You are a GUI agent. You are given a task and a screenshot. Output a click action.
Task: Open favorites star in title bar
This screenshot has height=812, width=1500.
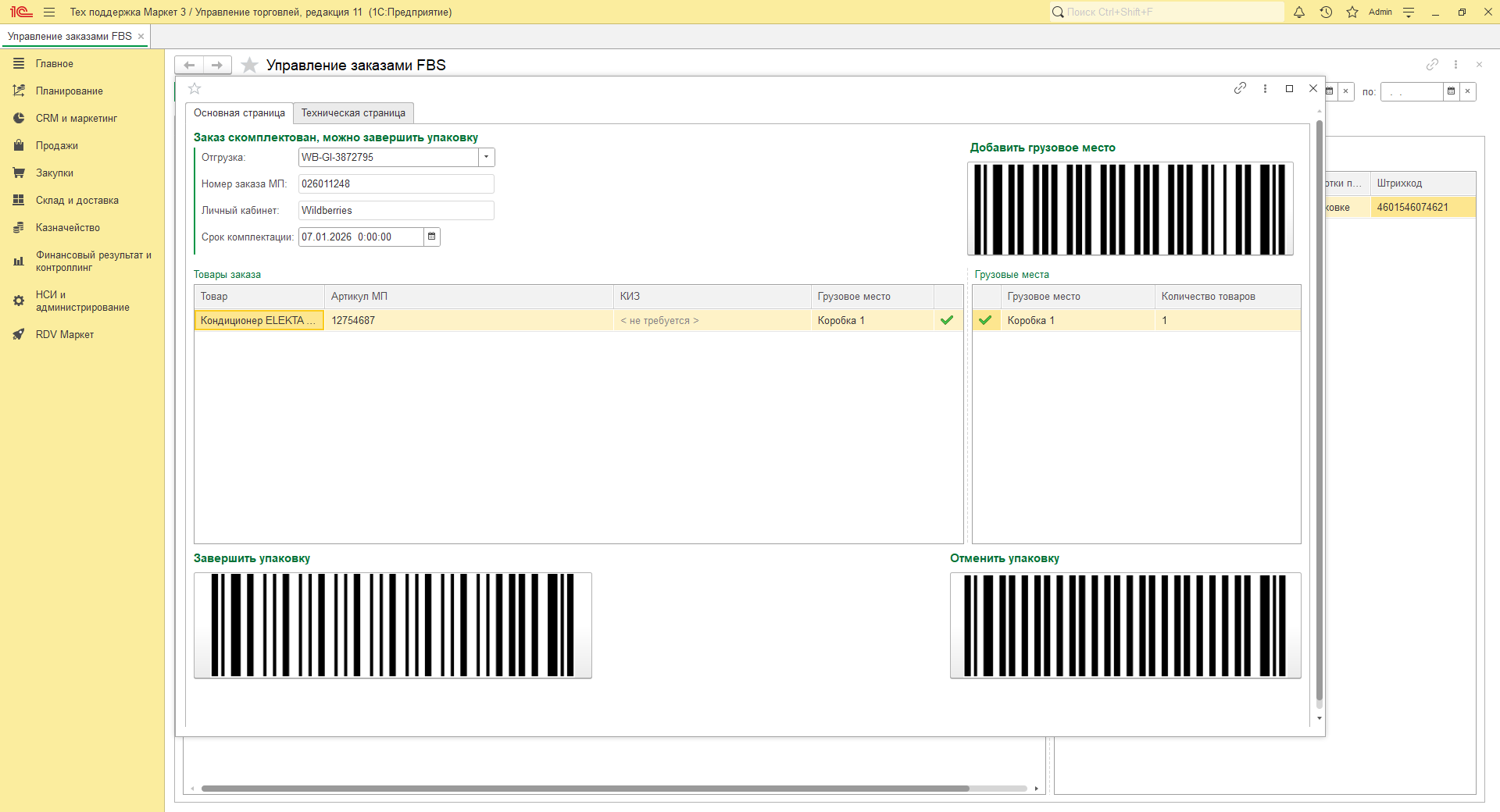(x=1352, y=12)
